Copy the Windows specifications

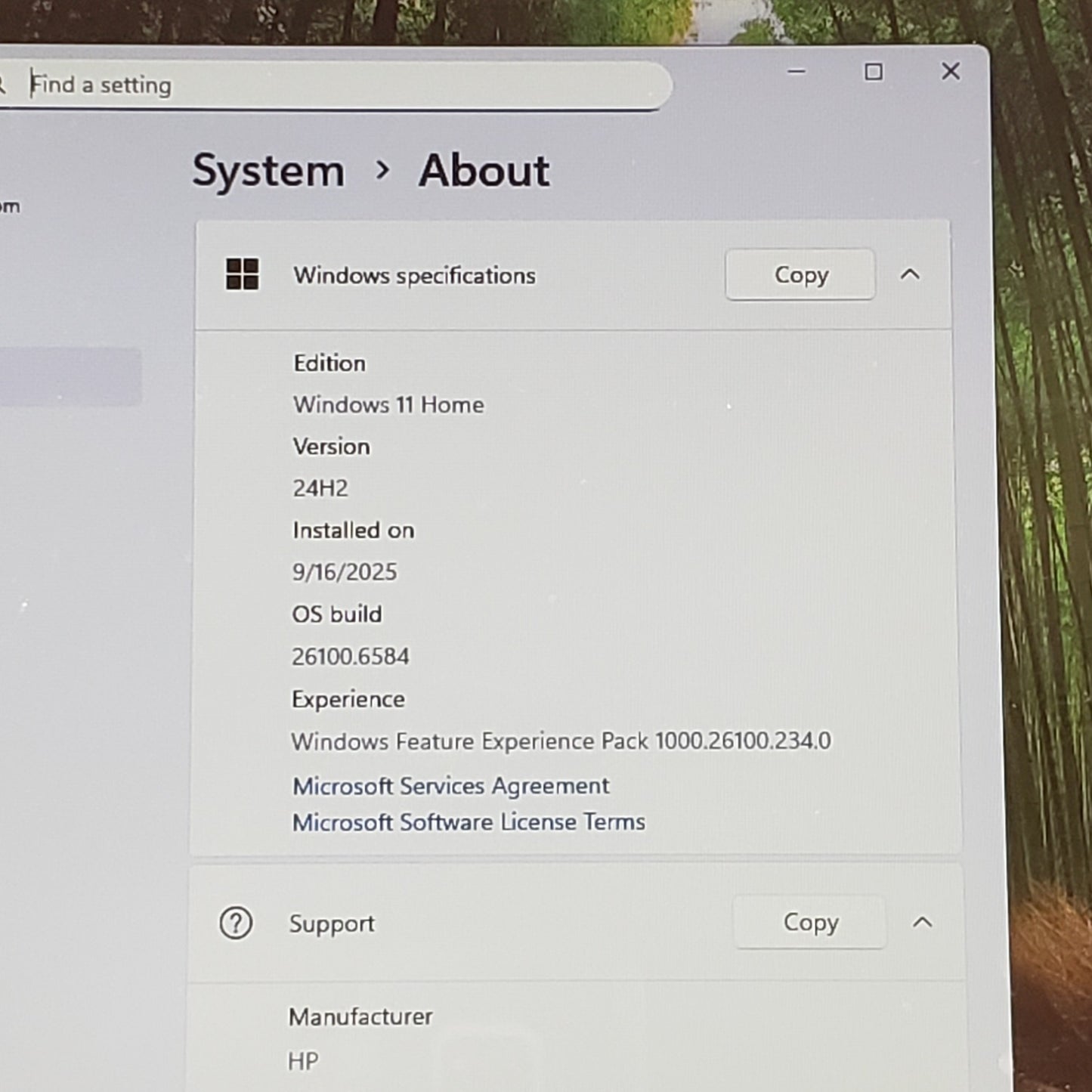pyautogui.click(x=800, y=275)
